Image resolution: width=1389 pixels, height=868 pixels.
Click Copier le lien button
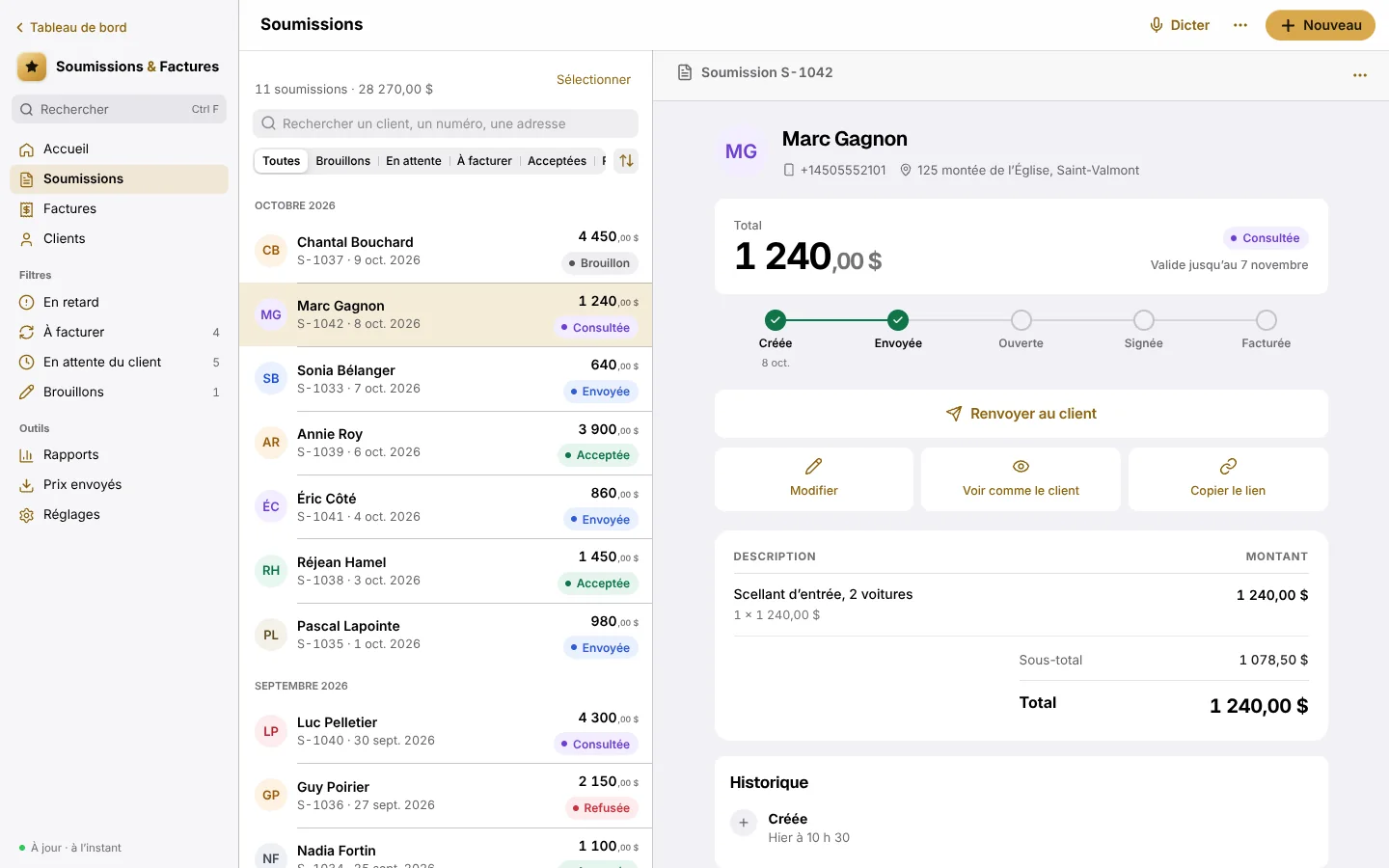pyautogui.click(x=1228, y=479)
